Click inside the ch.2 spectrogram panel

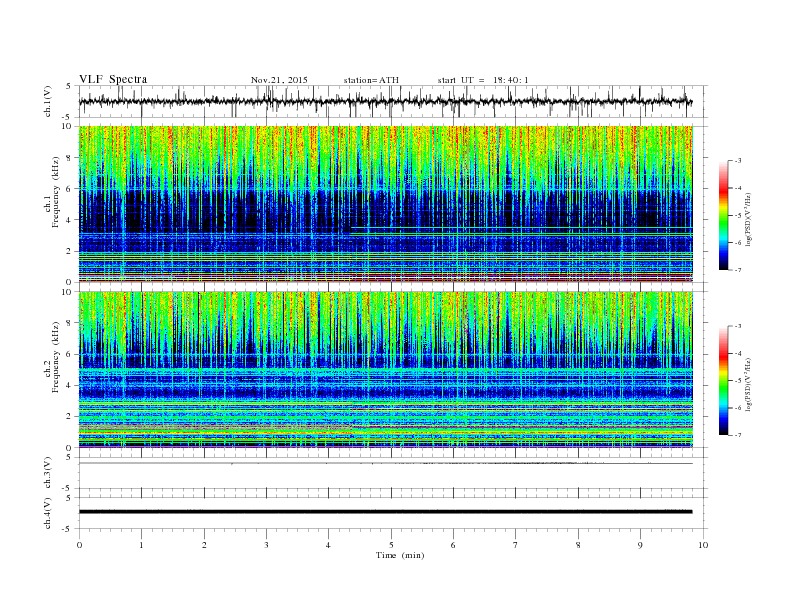click(386, 370)
